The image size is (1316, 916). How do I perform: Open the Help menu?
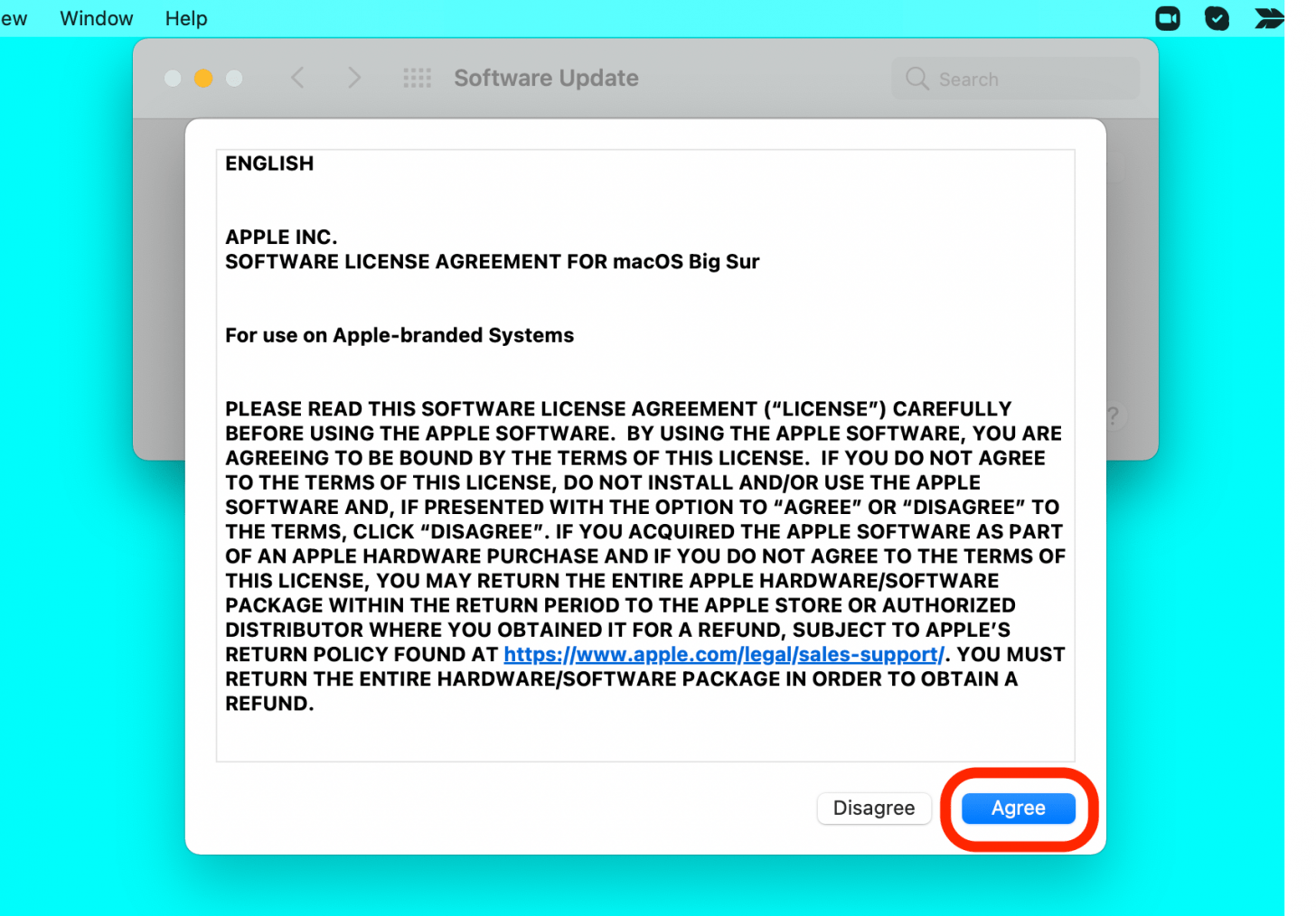(x=185, y=18)
